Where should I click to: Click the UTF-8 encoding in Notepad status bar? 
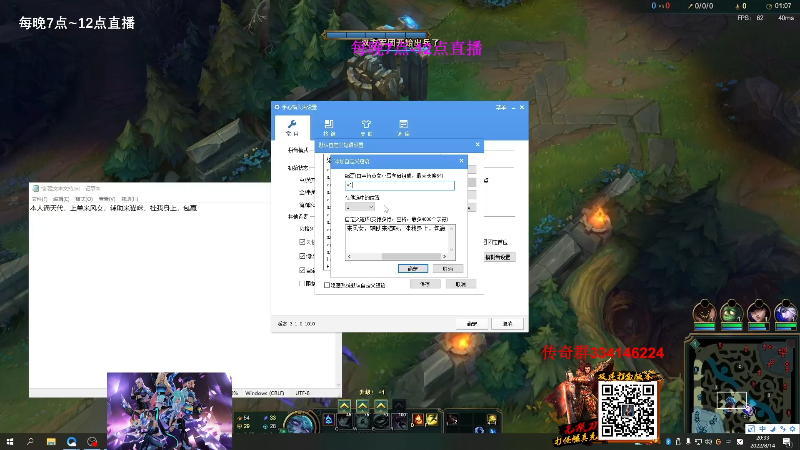[x=303, y=393]
